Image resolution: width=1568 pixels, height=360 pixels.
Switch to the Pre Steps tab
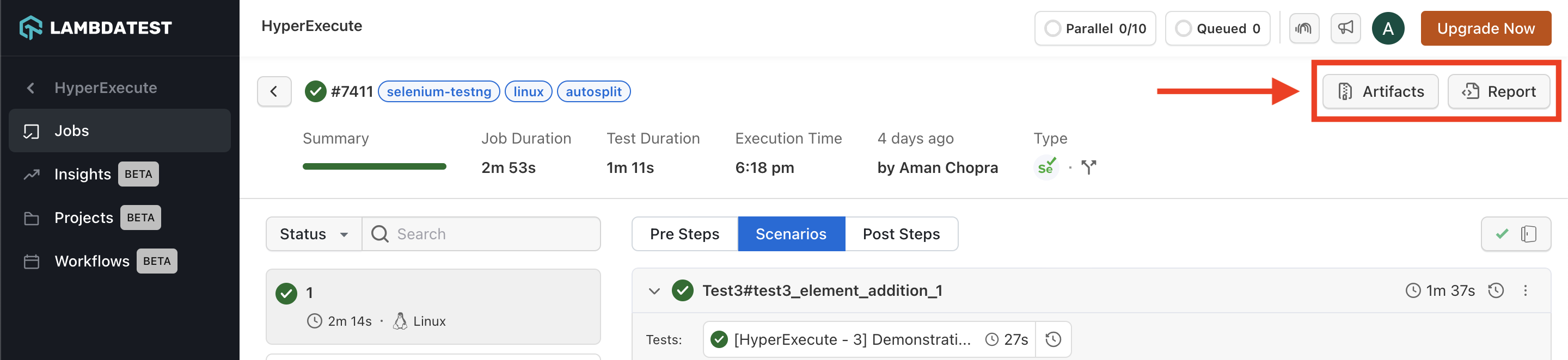click(x=684, y=234)
